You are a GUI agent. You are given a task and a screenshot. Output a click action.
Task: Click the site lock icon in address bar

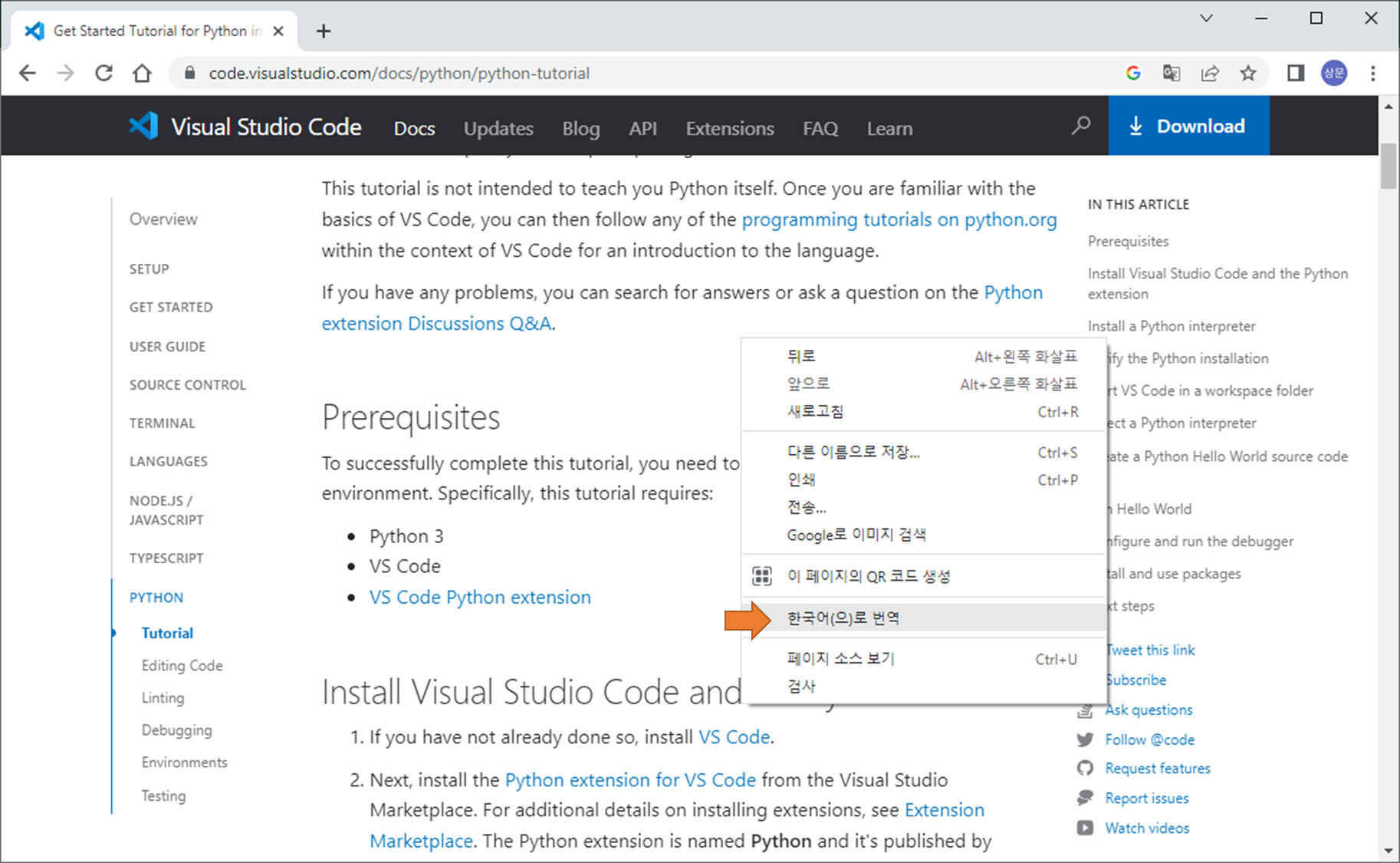pyautogui.click(x=190, y=73)
